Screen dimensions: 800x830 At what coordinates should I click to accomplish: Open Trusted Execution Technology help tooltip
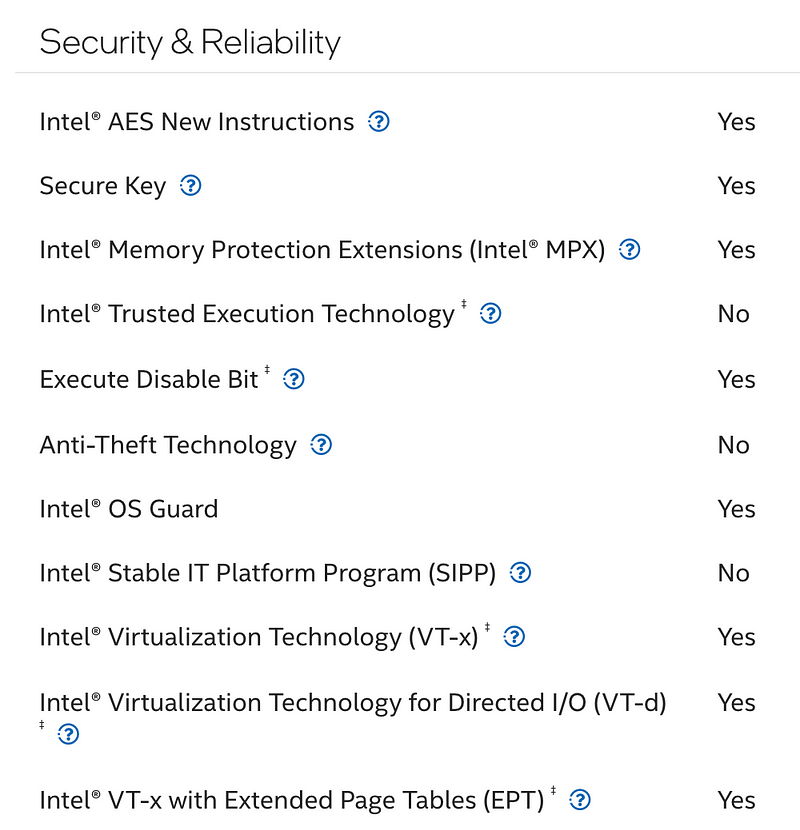pyautogui.click(x=490, y=314)
